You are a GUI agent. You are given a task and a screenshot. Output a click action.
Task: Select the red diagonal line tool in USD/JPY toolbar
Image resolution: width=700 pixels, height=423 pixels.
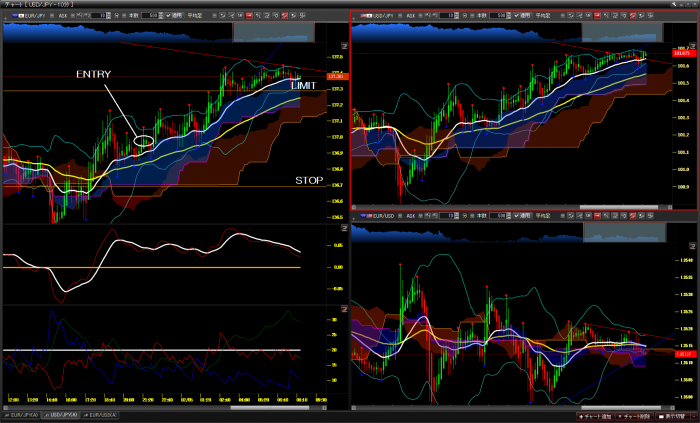633,15
